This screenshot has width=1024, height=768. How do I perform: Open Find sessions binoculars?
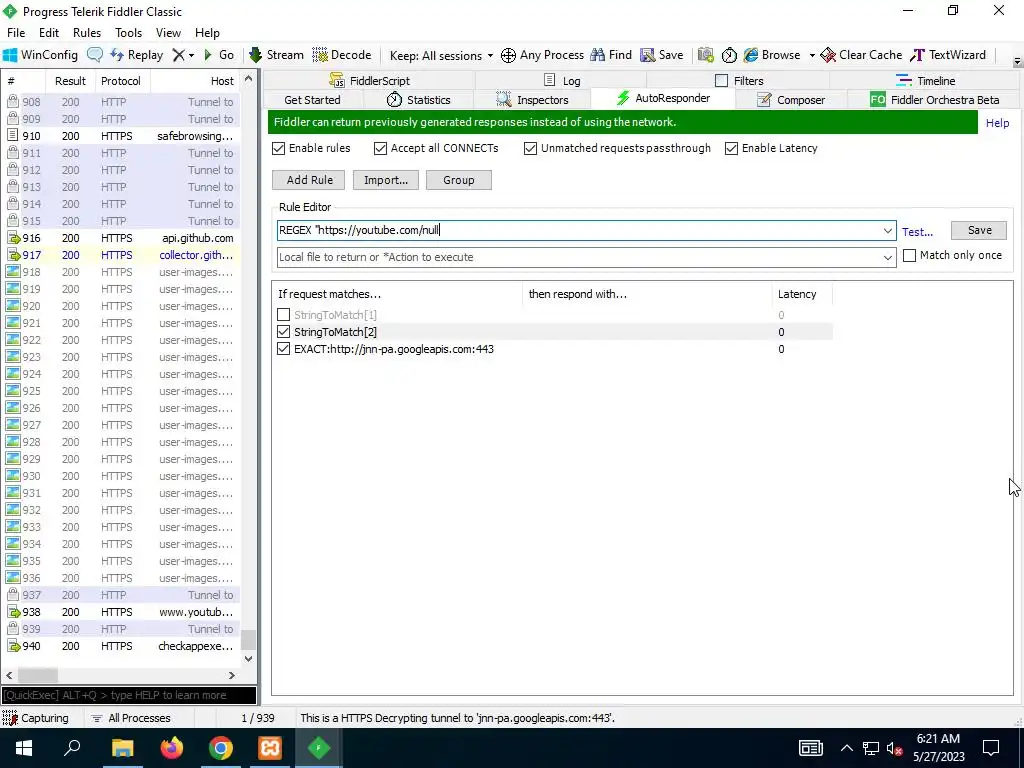[x=611, y=55]
